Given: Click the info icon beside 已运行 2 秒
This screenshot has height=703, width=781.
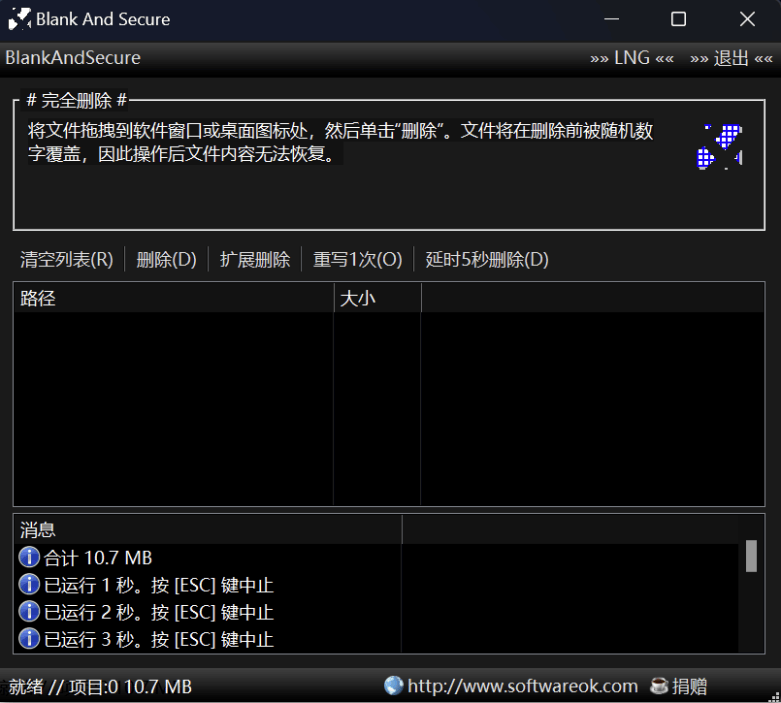Looking at the screenshot, I should click(x=29, y=611).
